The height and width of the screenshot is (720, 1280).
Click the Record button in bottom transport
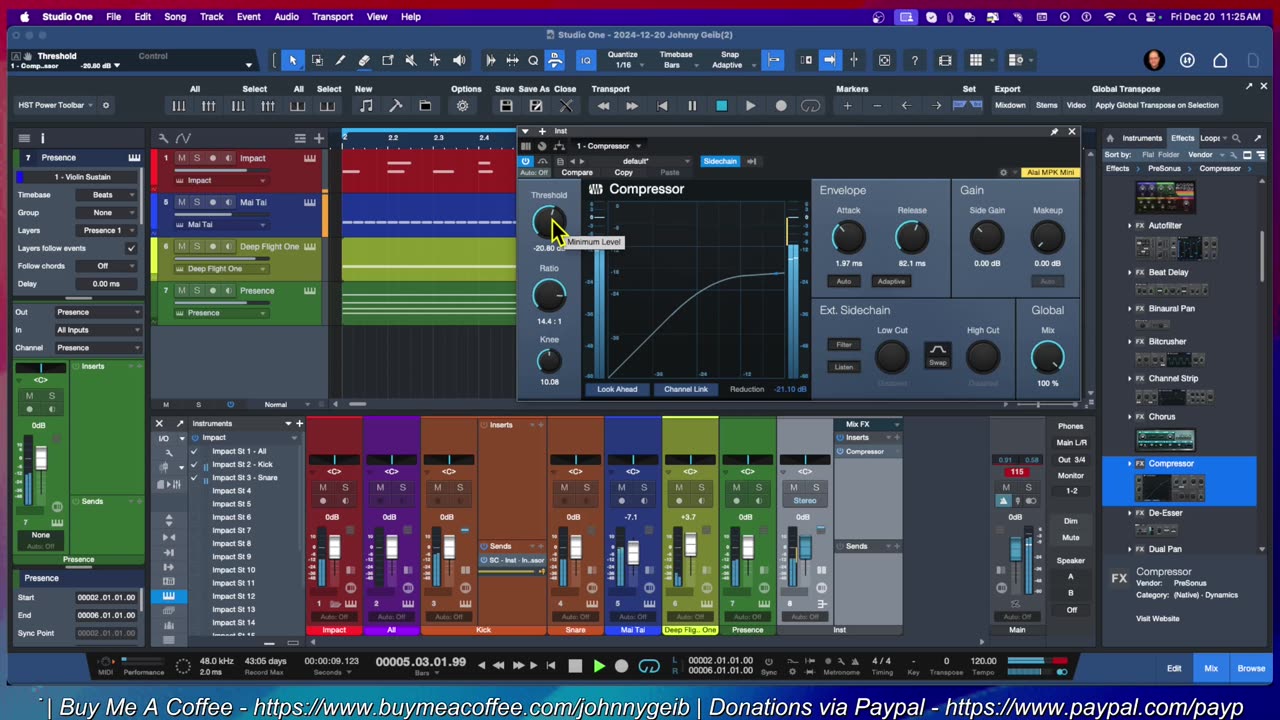point(622,666)
